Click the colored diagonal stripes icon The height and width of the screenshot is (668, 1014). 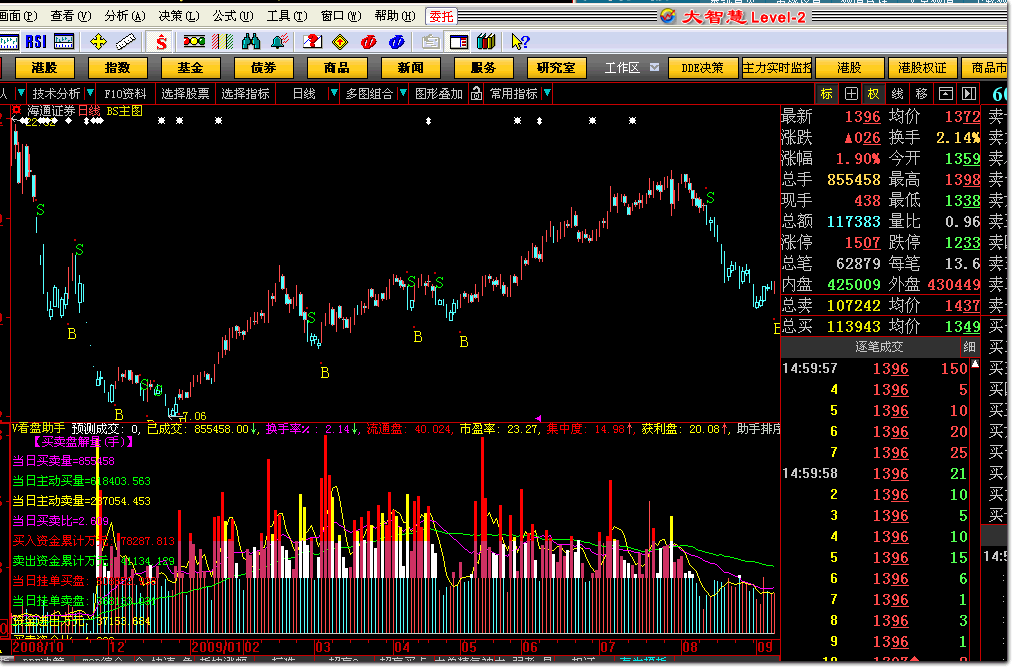tap(222, 42)
